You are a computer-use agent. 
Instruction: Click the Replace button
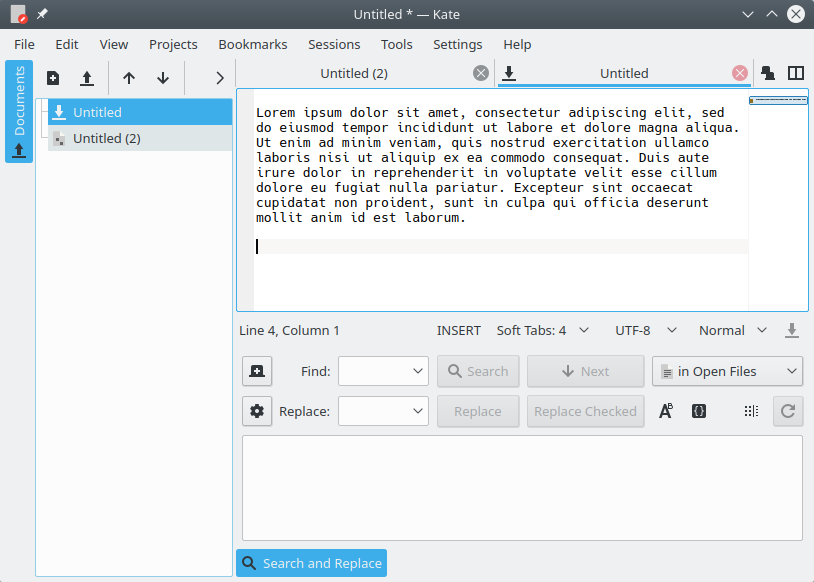coord(478,411)
